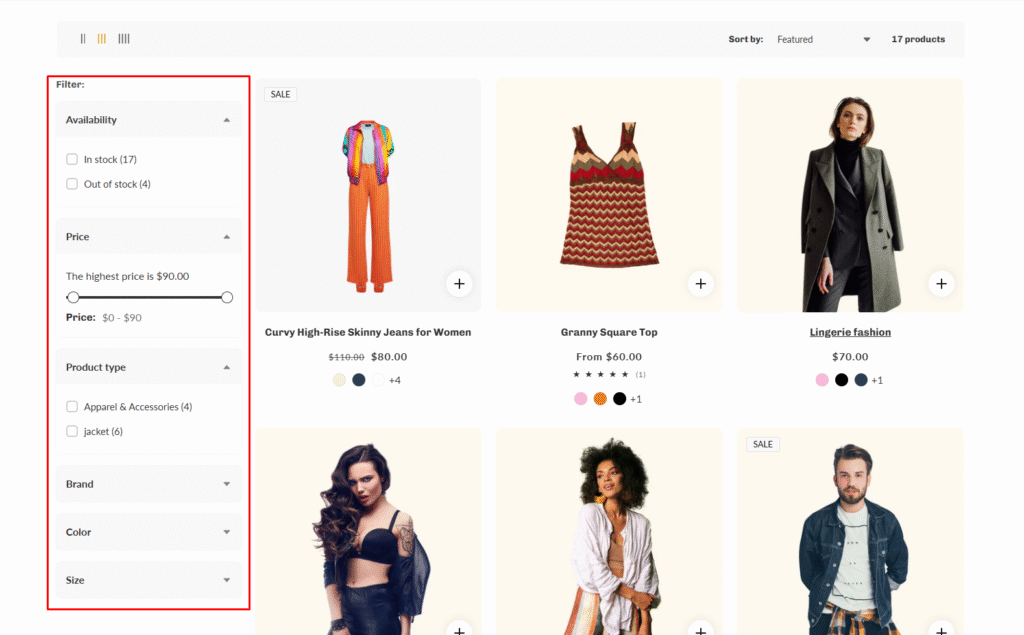Collapse the Availability filter section
Image resolution: width=1024 pixels, height=635 pixels.
coord(148,120)
